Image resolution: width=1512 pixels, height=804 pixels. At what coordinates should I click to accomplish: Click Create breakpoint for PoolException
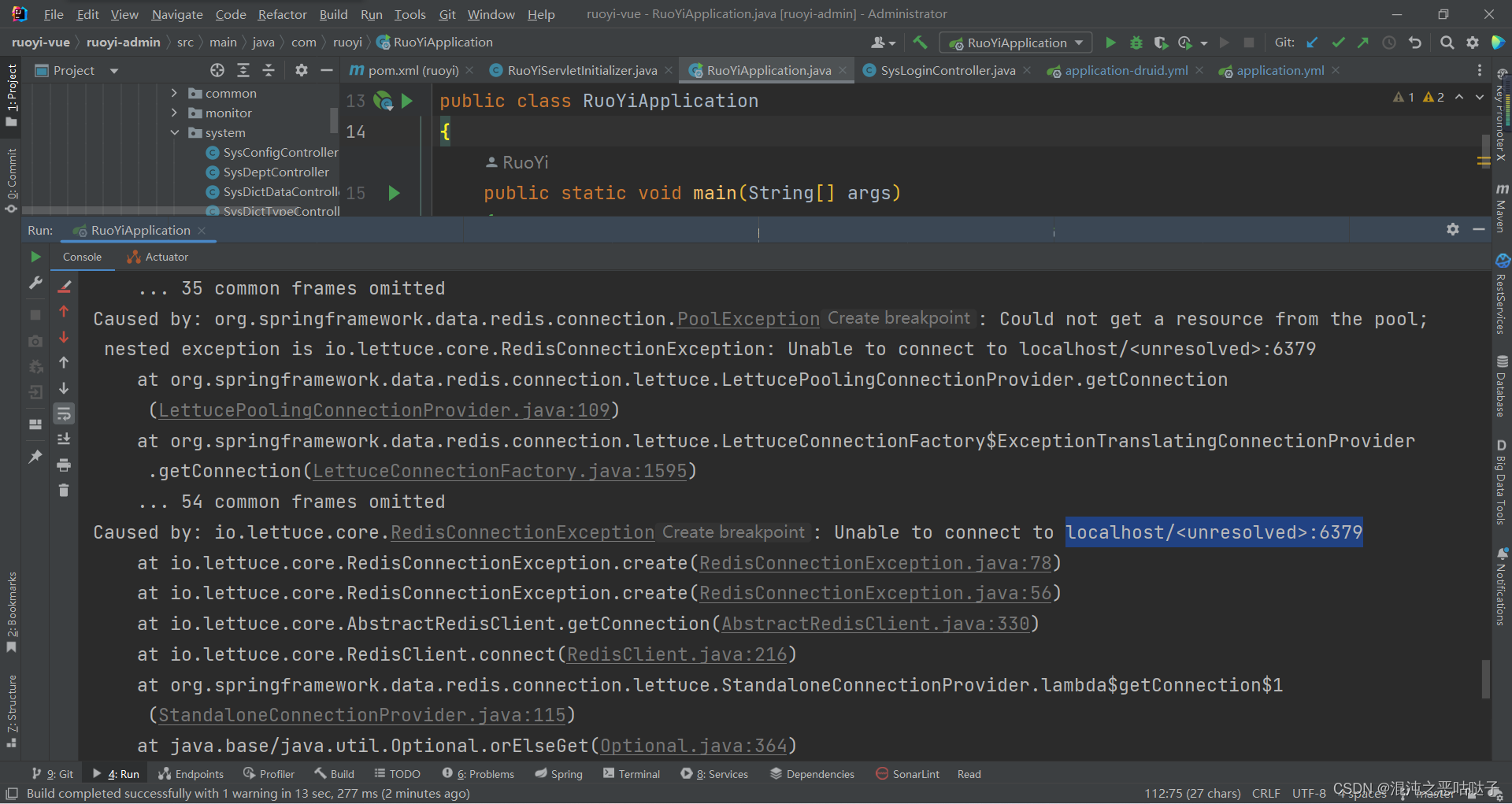click(x=899, y=318)
